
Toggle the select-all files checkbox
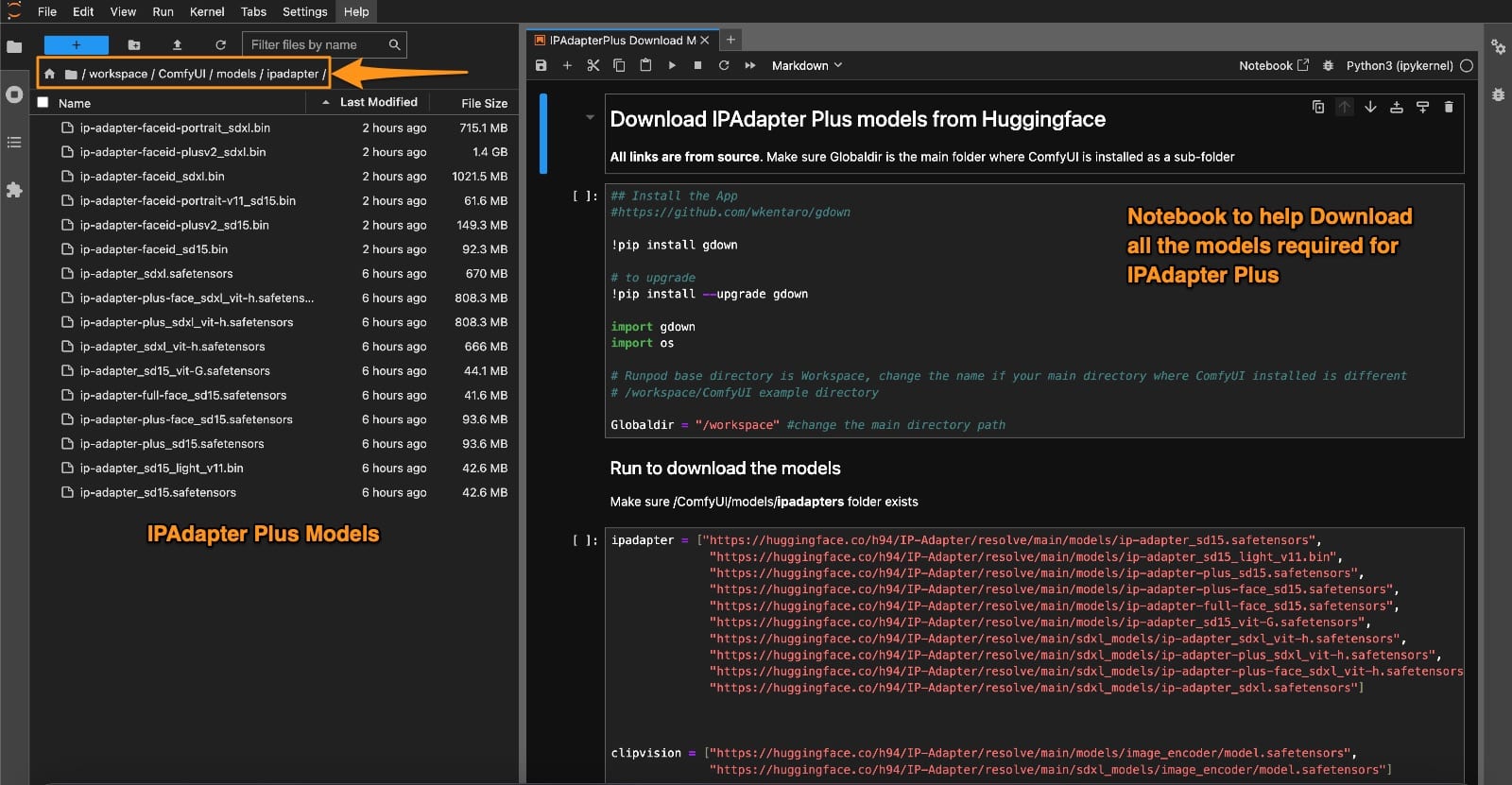[43, 102]
